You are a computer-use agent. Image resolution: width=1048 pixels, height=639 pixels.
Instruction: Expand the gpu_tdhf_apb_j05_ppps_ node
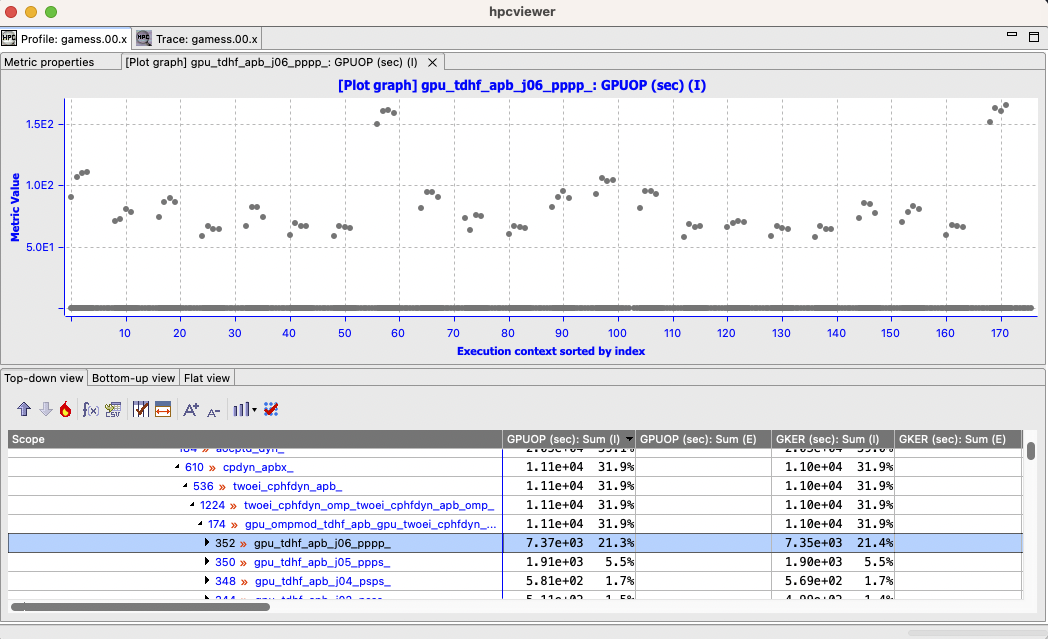pyautogui.click(x=207, y=562)
